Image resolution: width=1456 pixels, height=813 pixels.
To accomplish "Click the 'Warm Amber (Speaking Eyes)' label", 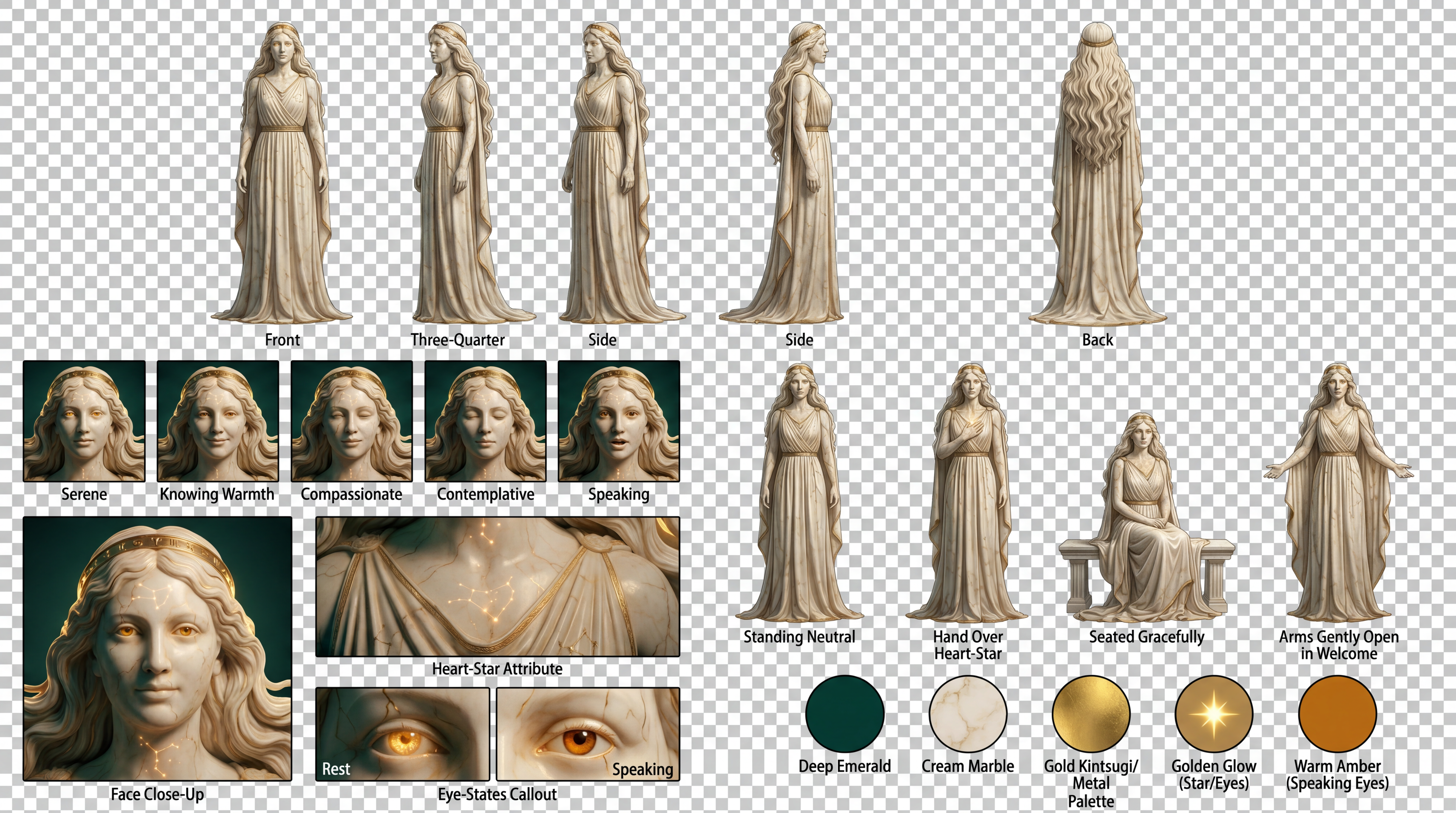I will [x=1337, y=775].
